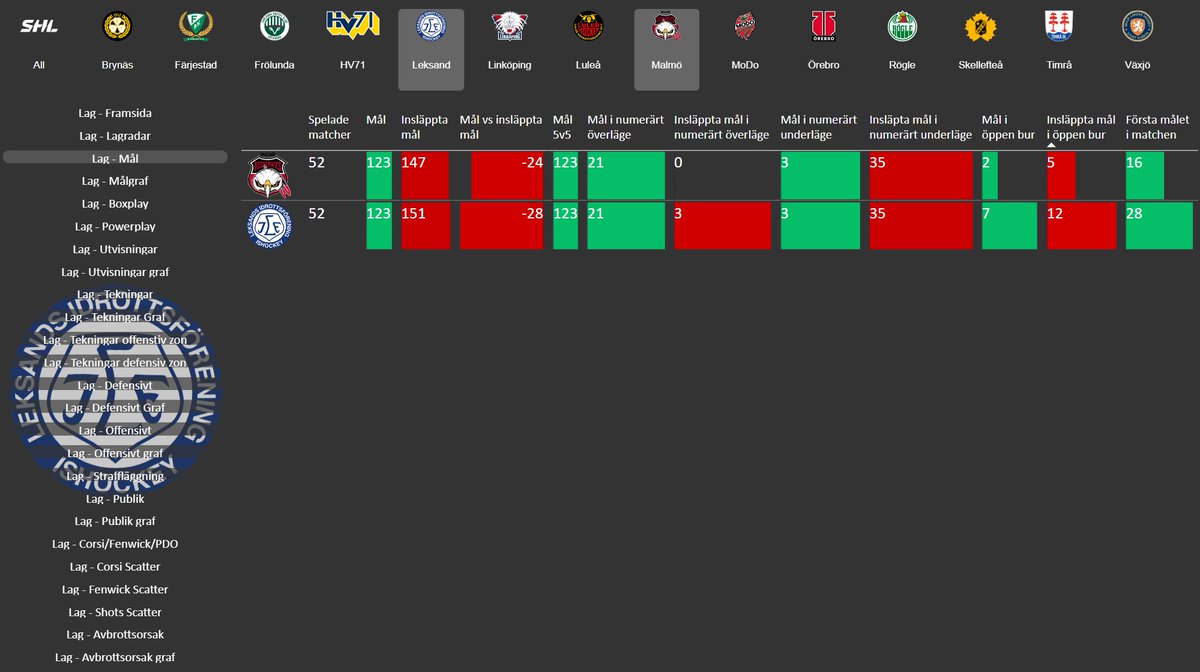Select the Brynäs team logo
This screenshot has width=1200, height=672.
coord(117,26)
